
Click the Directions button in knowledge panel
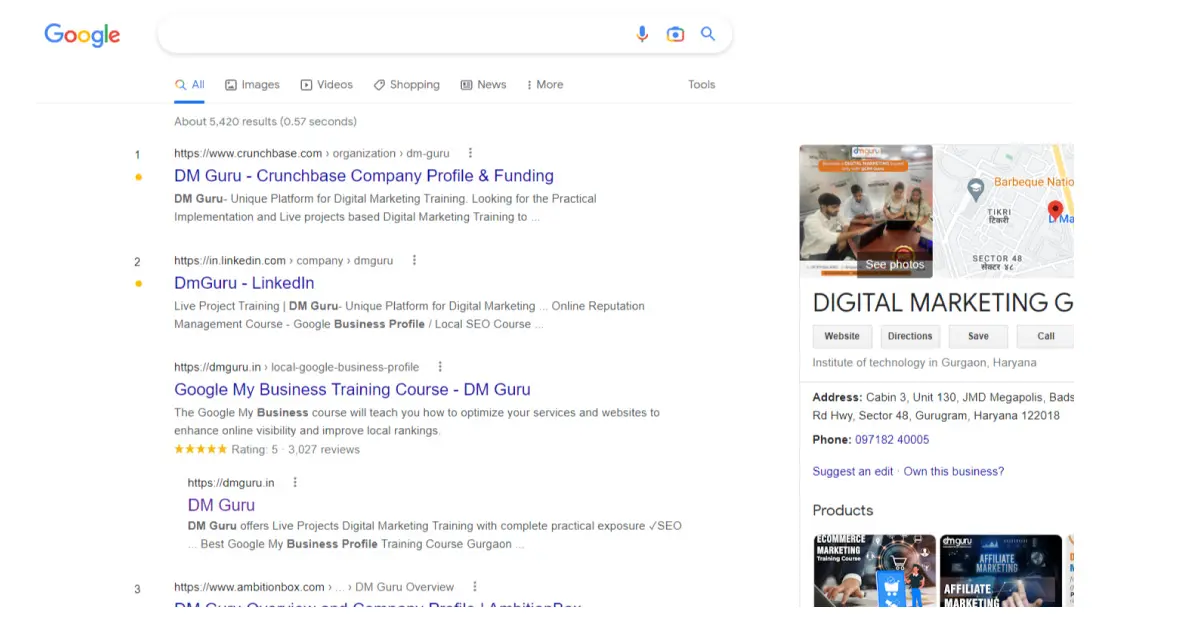[909, 336]
